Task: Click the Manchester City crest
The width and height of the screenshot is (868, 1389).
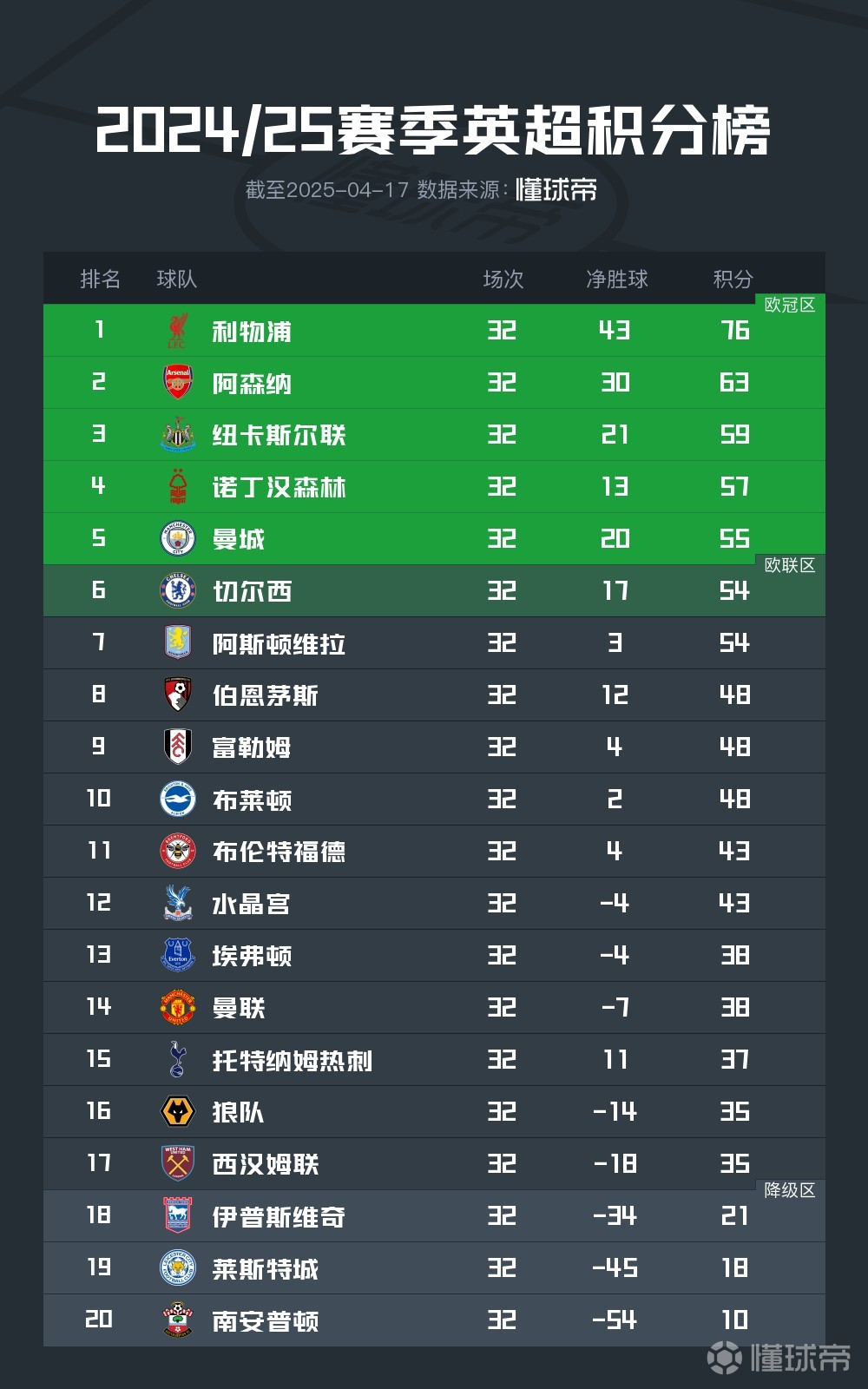Action: [x=178, y=538]
